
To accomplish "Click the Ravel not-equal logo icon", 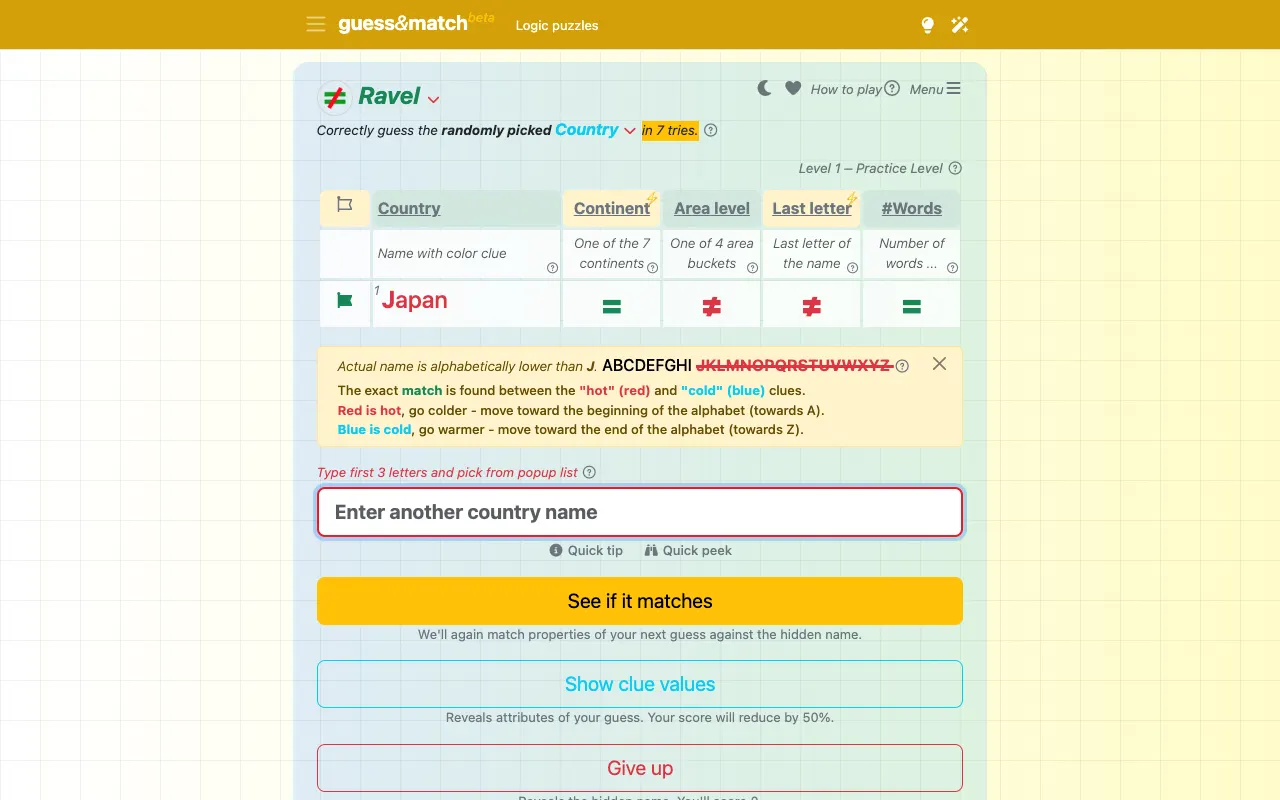I will [335, 97].
